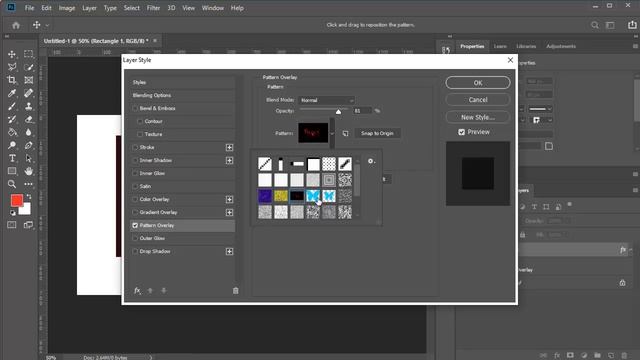Image resolution: width=640 pixels, height=360 pixels.
Task: Add another Drop Shadow with plus button
Action: tap(229, 251)
